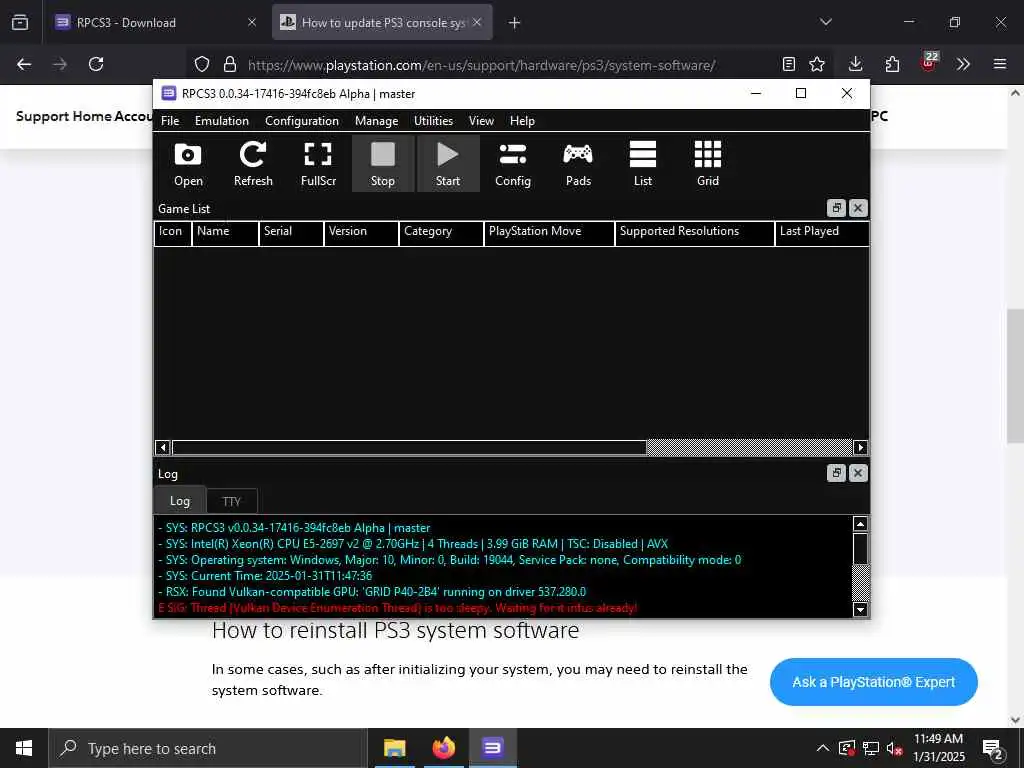
Task: Refresh the game list in RPCS3
Action: coord(253,164)
